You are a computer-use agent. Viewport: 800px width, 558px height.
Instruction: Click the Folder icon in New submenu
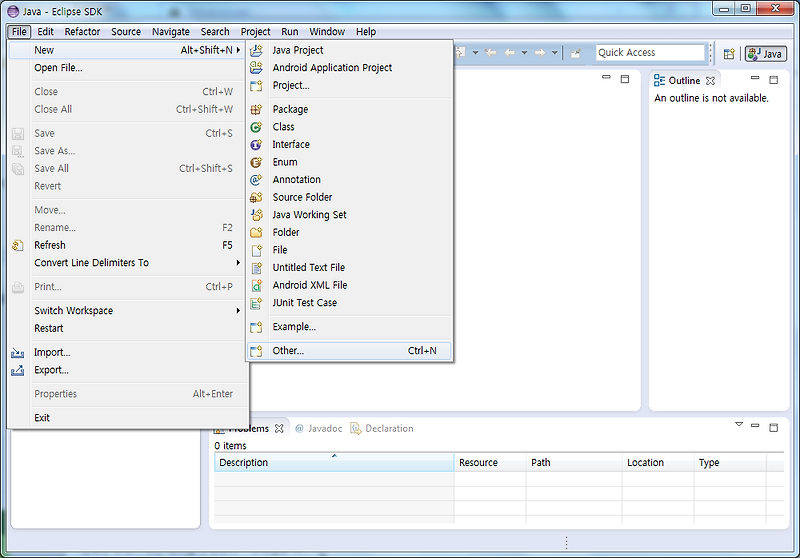(256, 233)
